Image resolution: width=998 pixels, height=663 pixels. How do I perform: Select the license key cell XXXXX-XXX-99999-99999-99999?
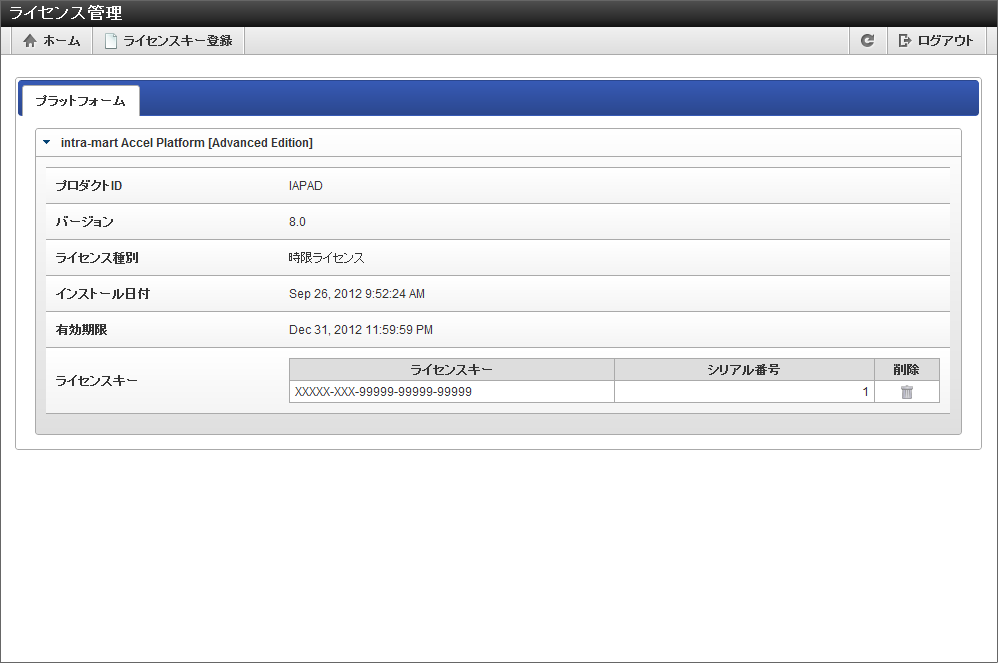(x=451, y=392)
